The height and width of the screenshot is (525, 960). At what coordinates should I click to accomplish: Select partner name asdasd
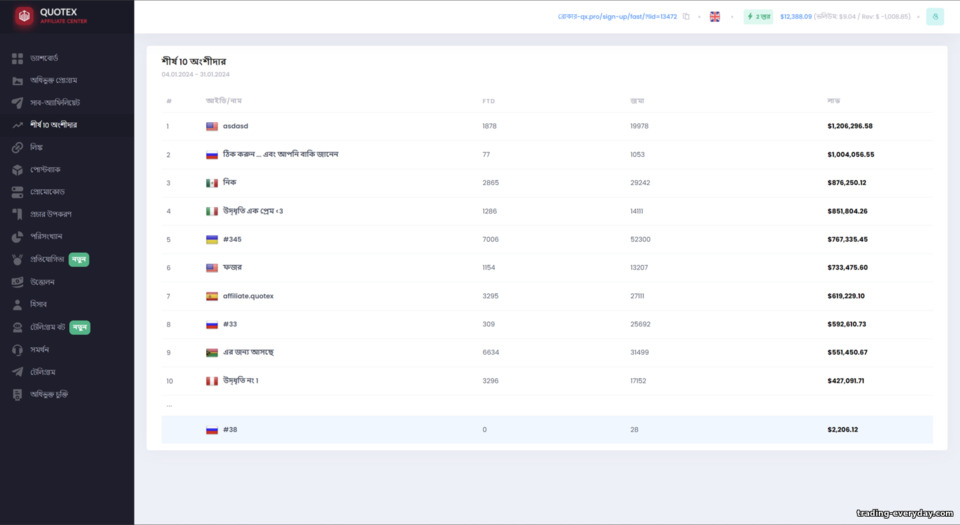(x=235, y=126)
